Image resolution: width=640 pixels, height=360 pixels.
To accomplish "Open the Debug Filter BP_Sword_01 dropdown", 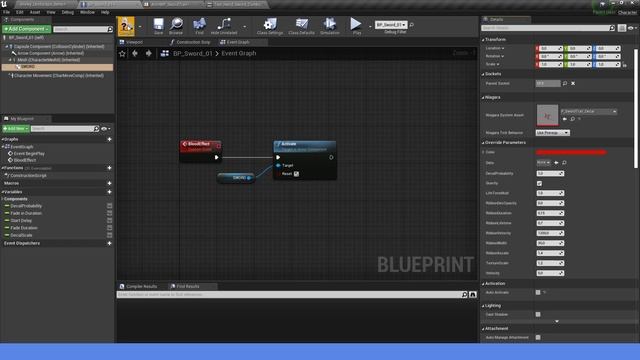I will pos(391,25).
